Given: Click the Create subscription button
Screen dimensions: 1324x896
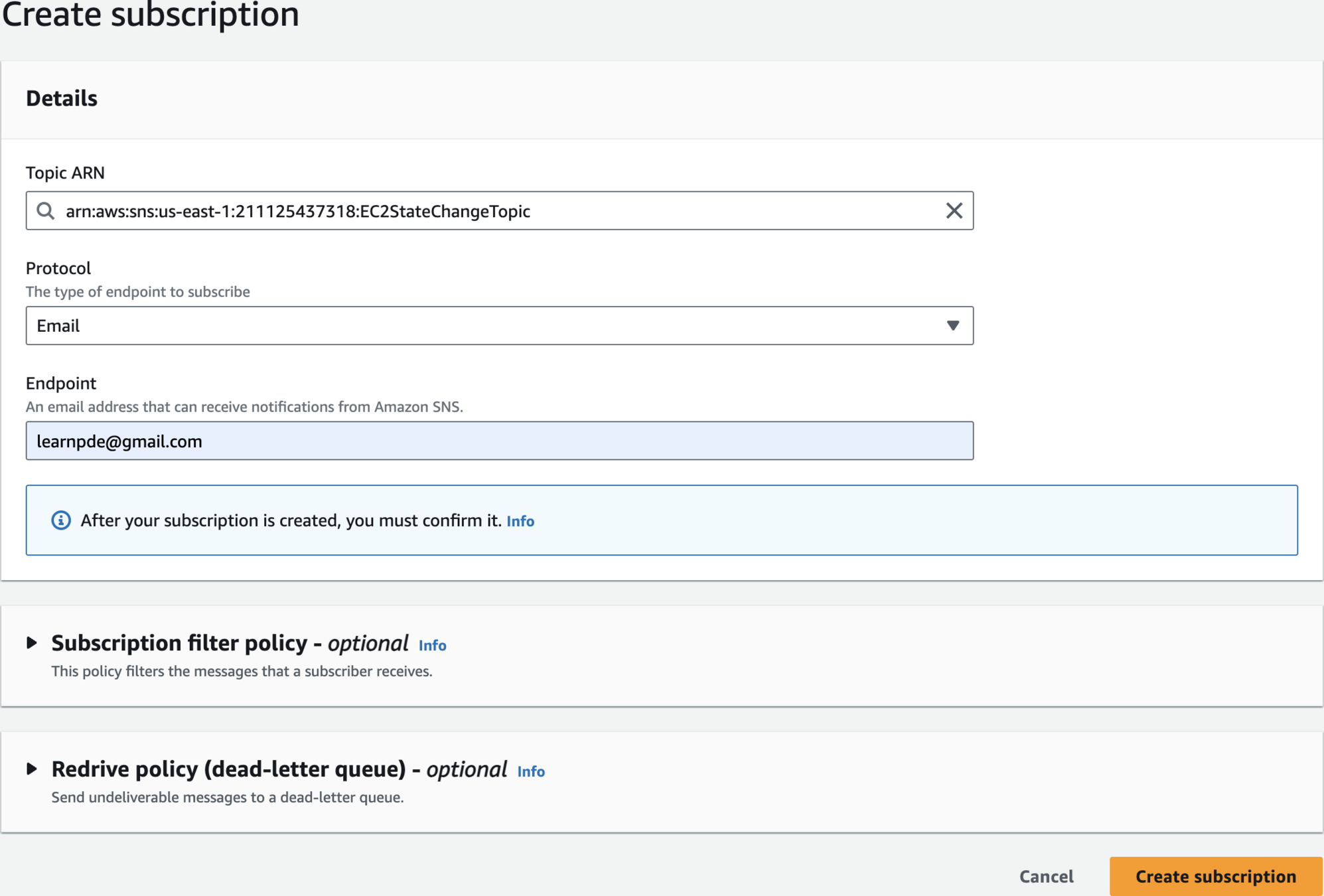Looking at the screenshot, I should click(x=1215, y=876).
